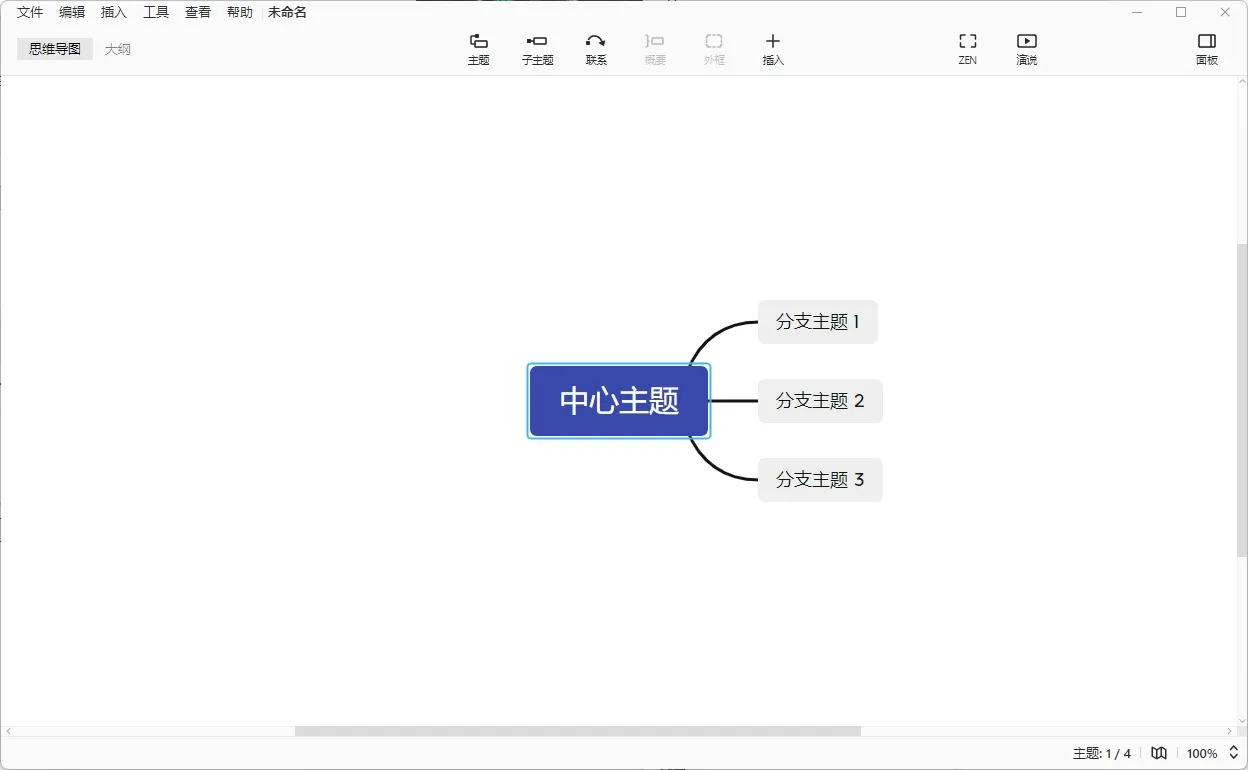Enter ZEN mode via its icon
The height and width of the screenshot is (770, 1248).
coord(967,47)
